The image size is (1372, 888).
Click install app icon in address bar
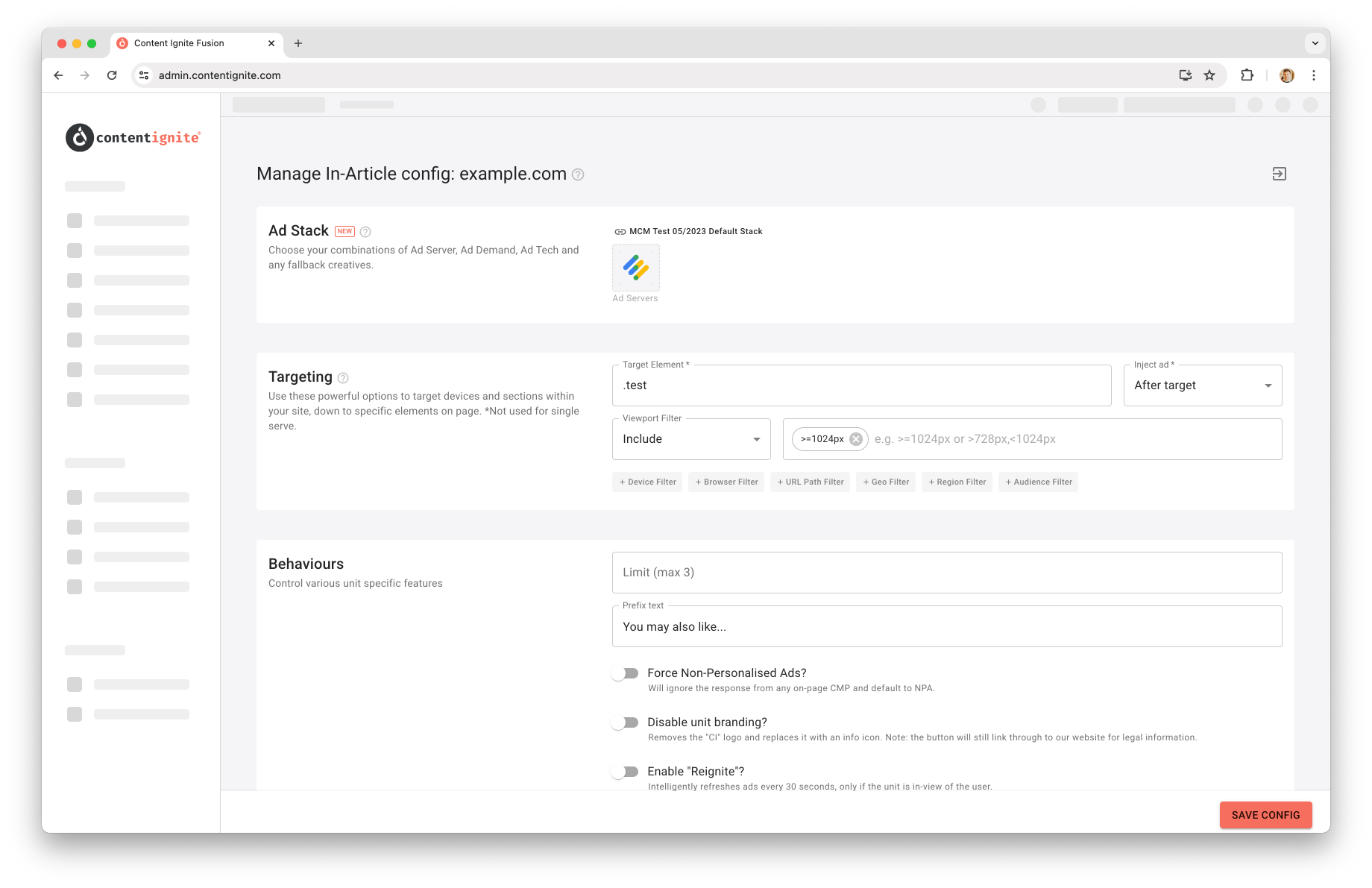[x=1186, y=75]
